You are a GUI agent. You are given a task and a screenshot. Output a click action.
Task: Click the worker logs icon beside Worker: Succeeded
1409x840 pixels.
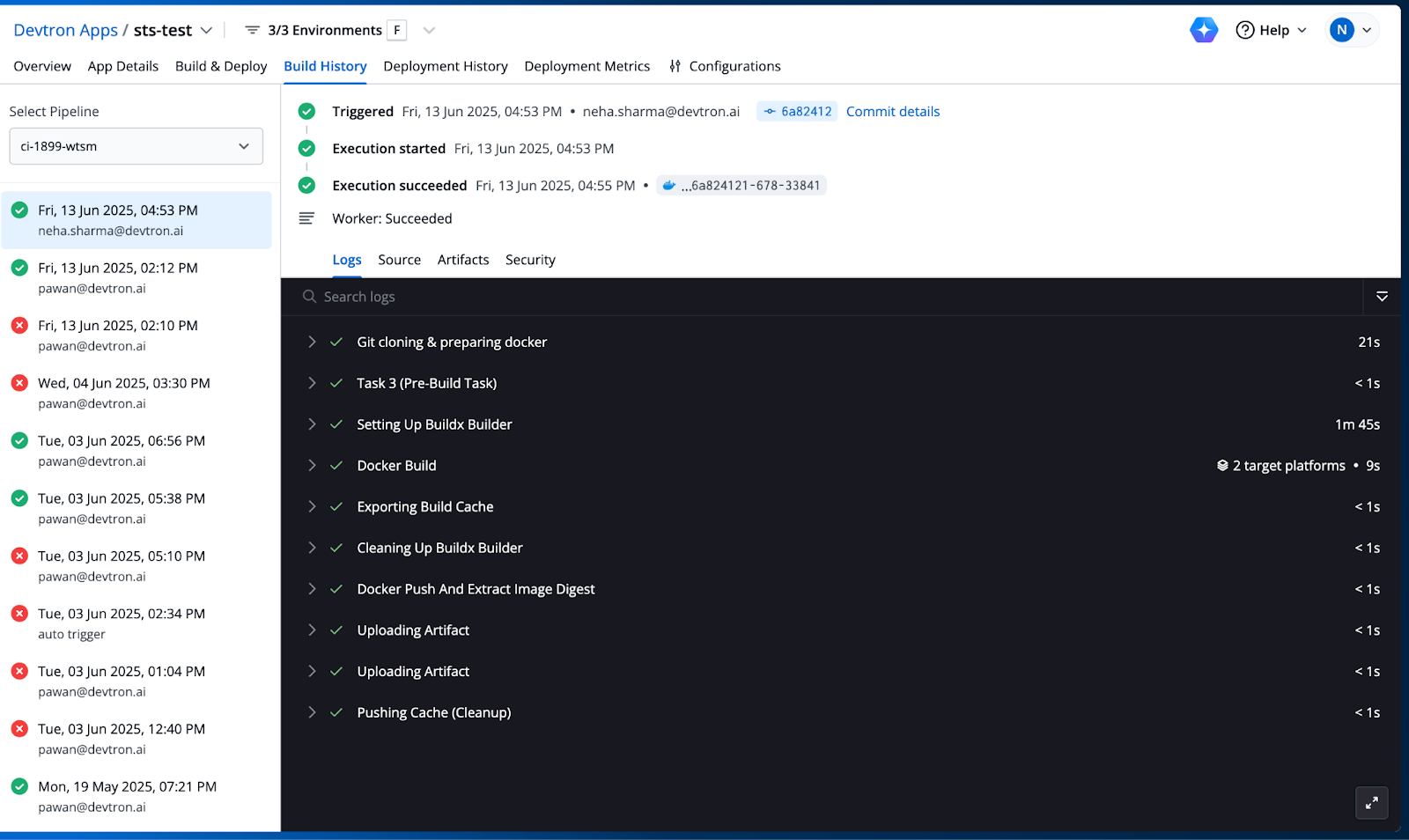coord(306,218)
